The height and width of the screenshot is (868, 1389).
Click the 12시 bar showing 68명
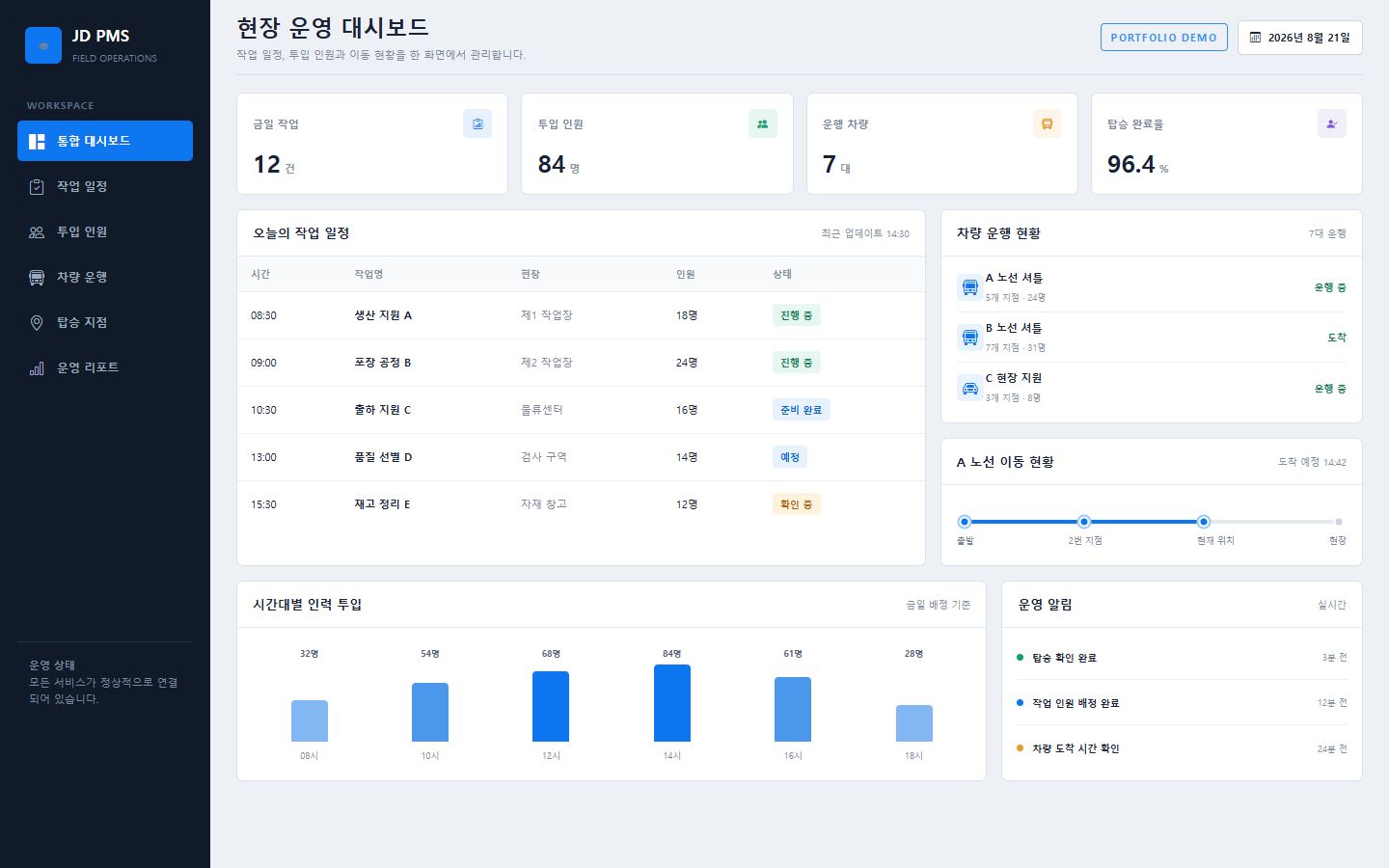551,707
